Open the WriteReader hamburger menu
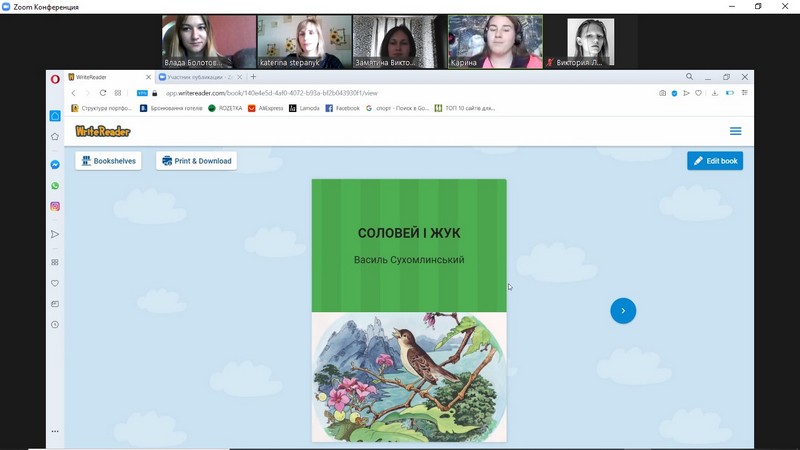The image size is (800, 450). tap(735, 131)
